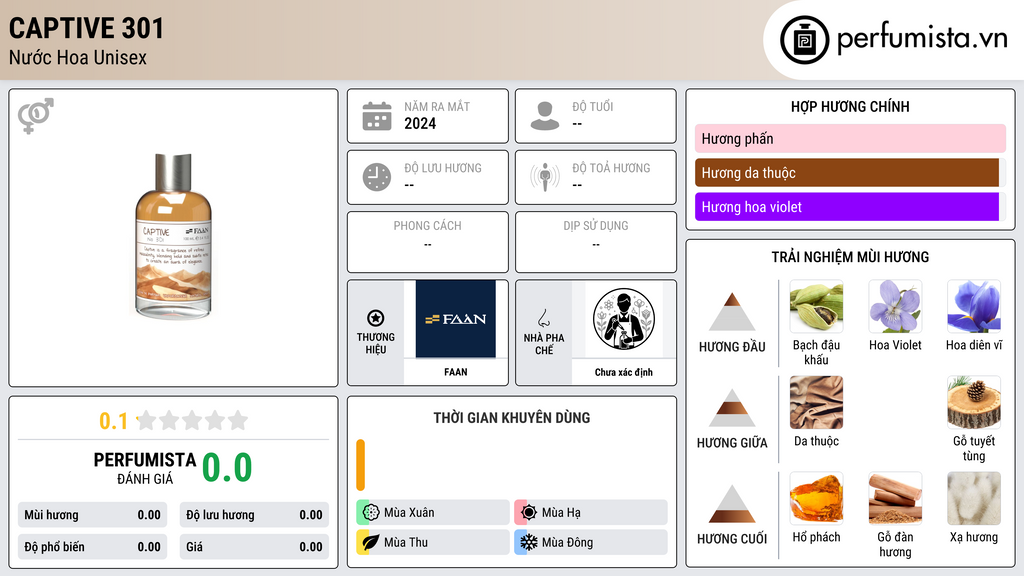Select the Hoa diên vĩ note image
Screen dimensions: 1024x576
[x=974, y=306]
